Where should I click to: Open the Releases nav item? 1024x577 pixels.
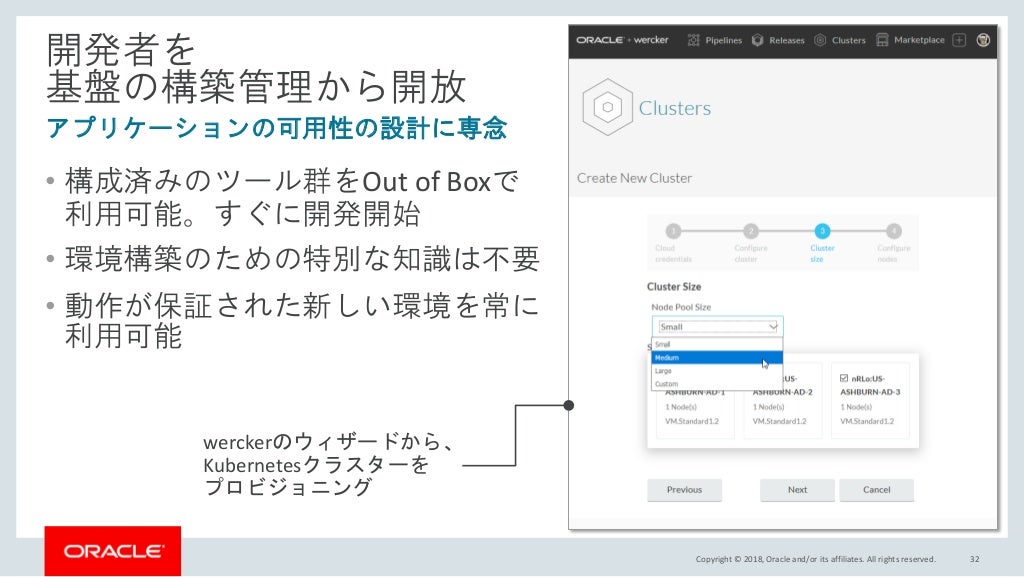pos(786,40)
